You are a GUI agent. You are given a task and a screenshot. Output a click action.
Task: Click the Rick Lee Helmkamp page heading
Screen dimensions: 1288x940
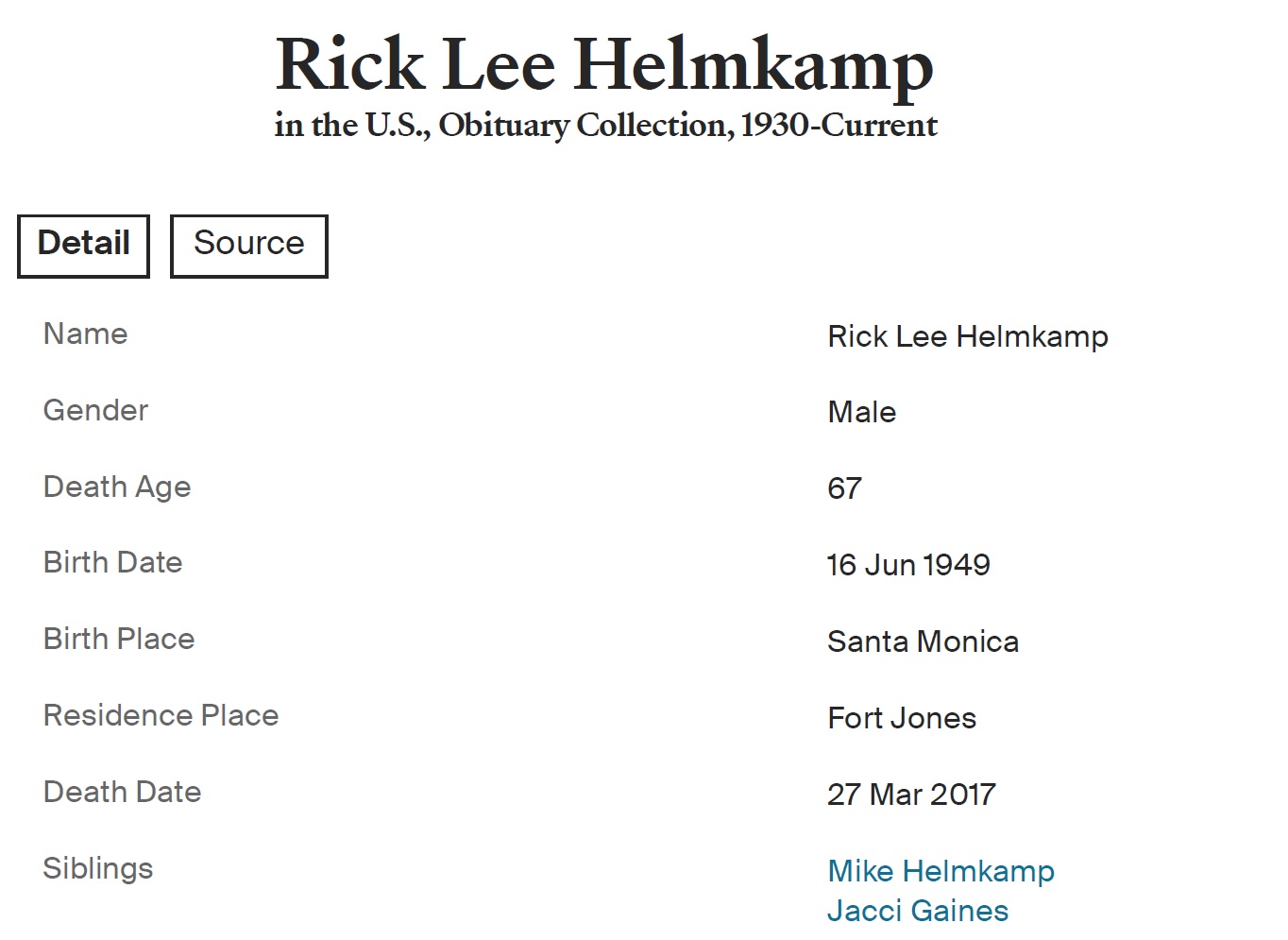click(604, 65)
